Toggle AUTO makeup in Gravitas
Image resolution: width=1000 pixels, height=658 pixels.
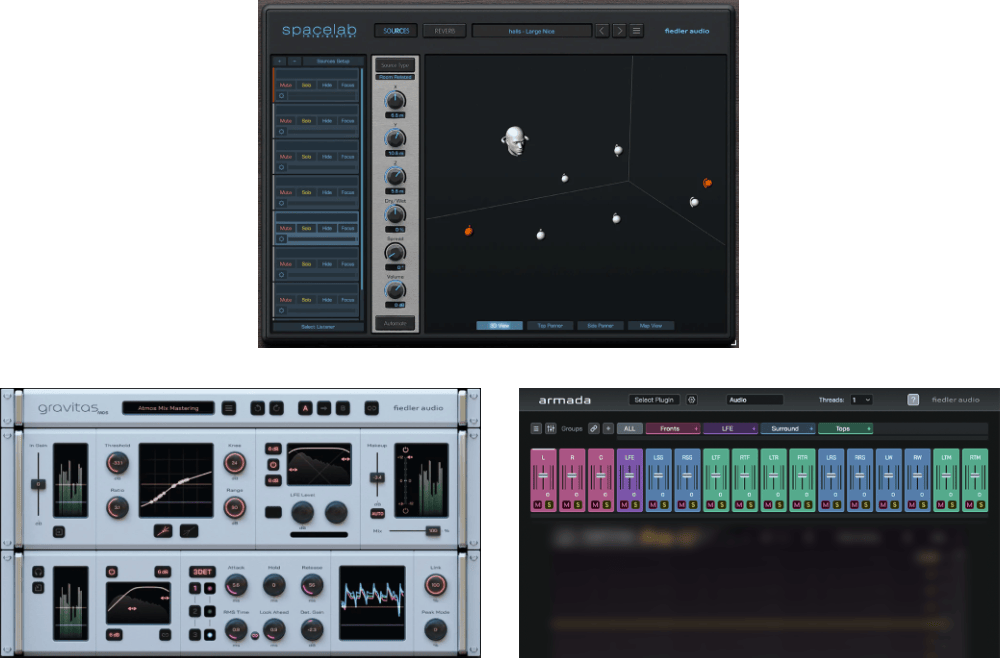click(378, 513)
